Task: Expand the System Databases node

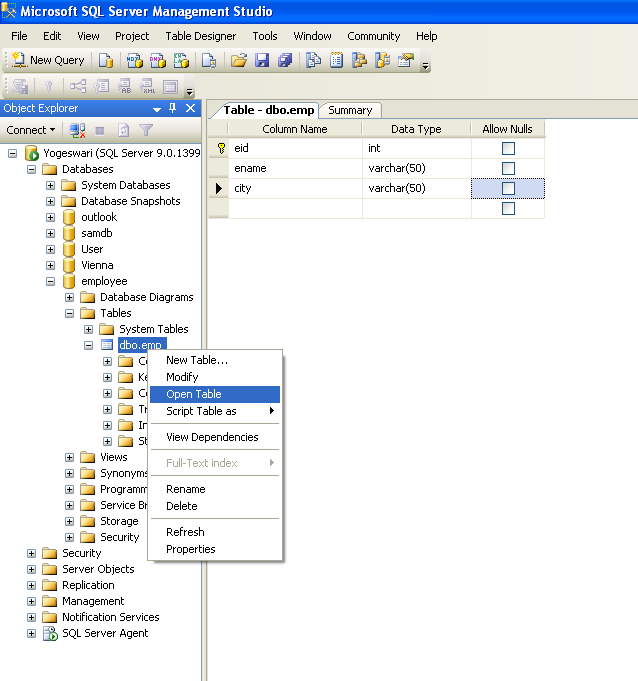Action: [50, 185]
